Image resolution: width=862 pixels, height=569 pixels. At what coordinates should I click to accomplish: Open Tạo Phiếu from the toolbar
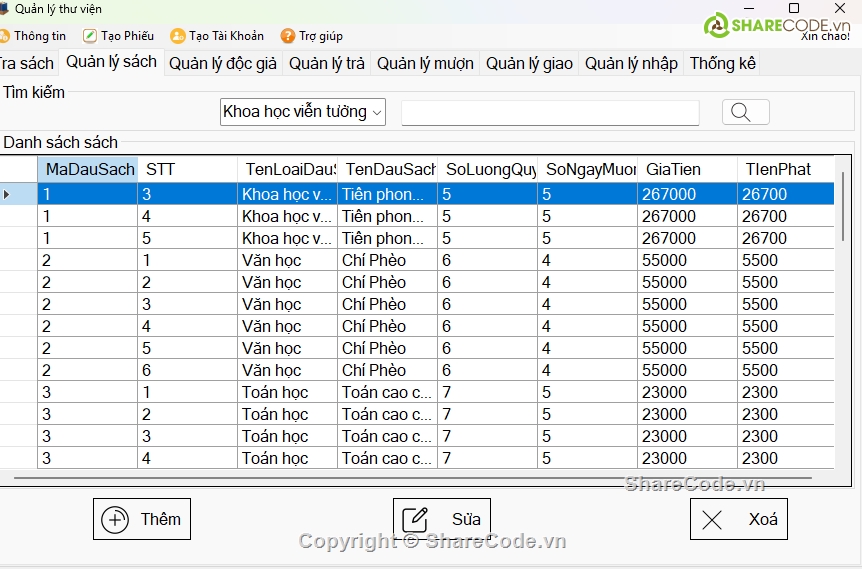coord(90,36)
